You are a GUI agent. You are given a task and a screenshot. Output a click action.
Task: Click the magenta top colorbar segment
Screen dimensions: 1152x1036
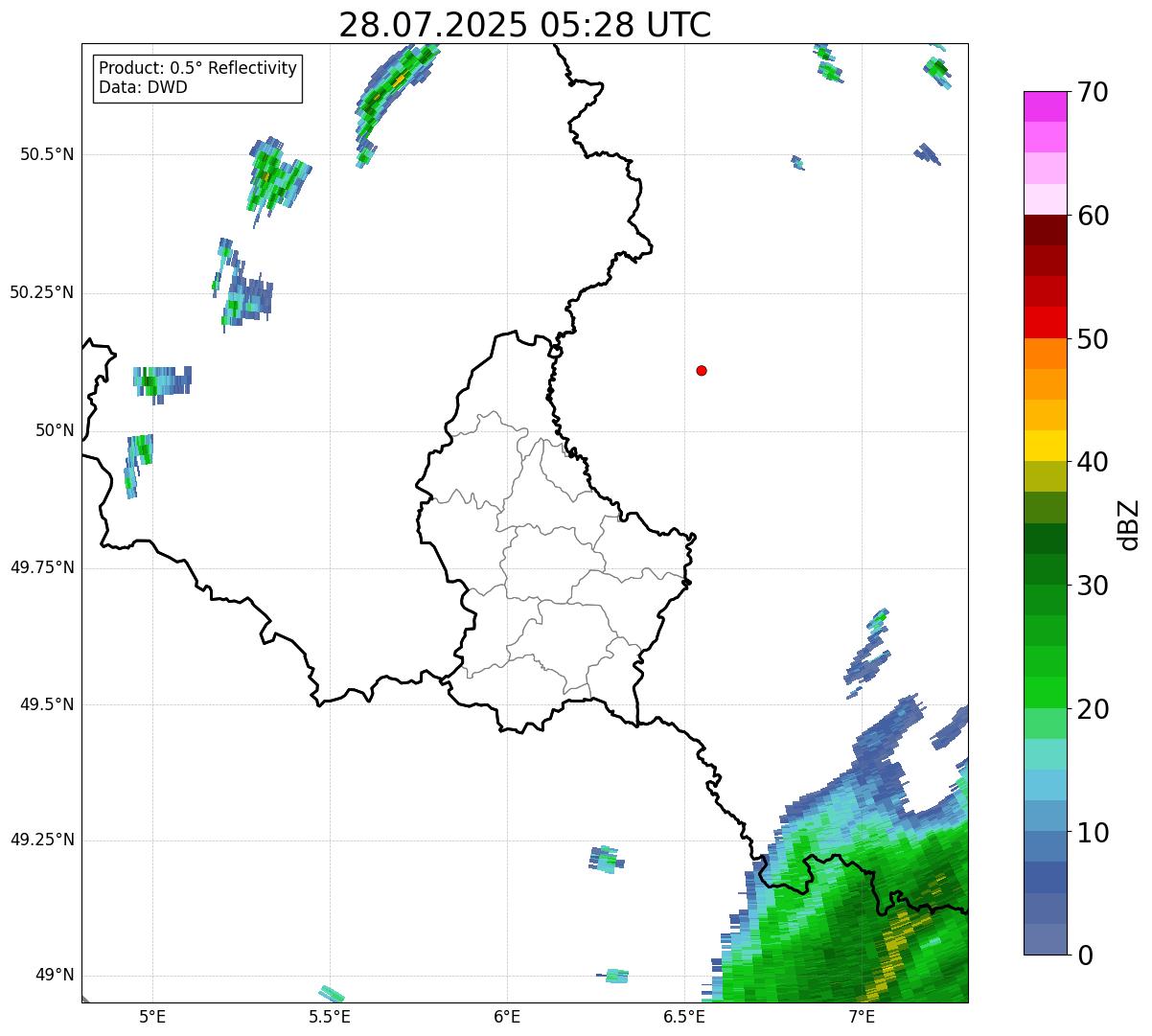pos(1045,106)
